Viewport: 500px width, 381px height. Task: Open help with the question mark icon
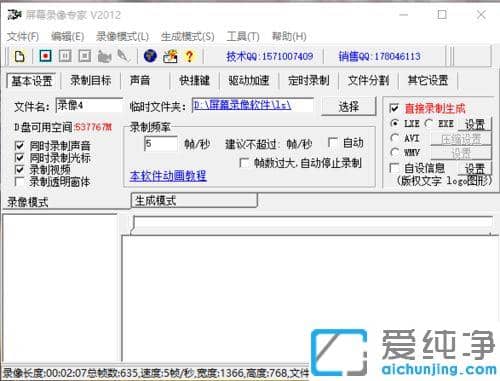pyautogui.click(x=189, y=56)
